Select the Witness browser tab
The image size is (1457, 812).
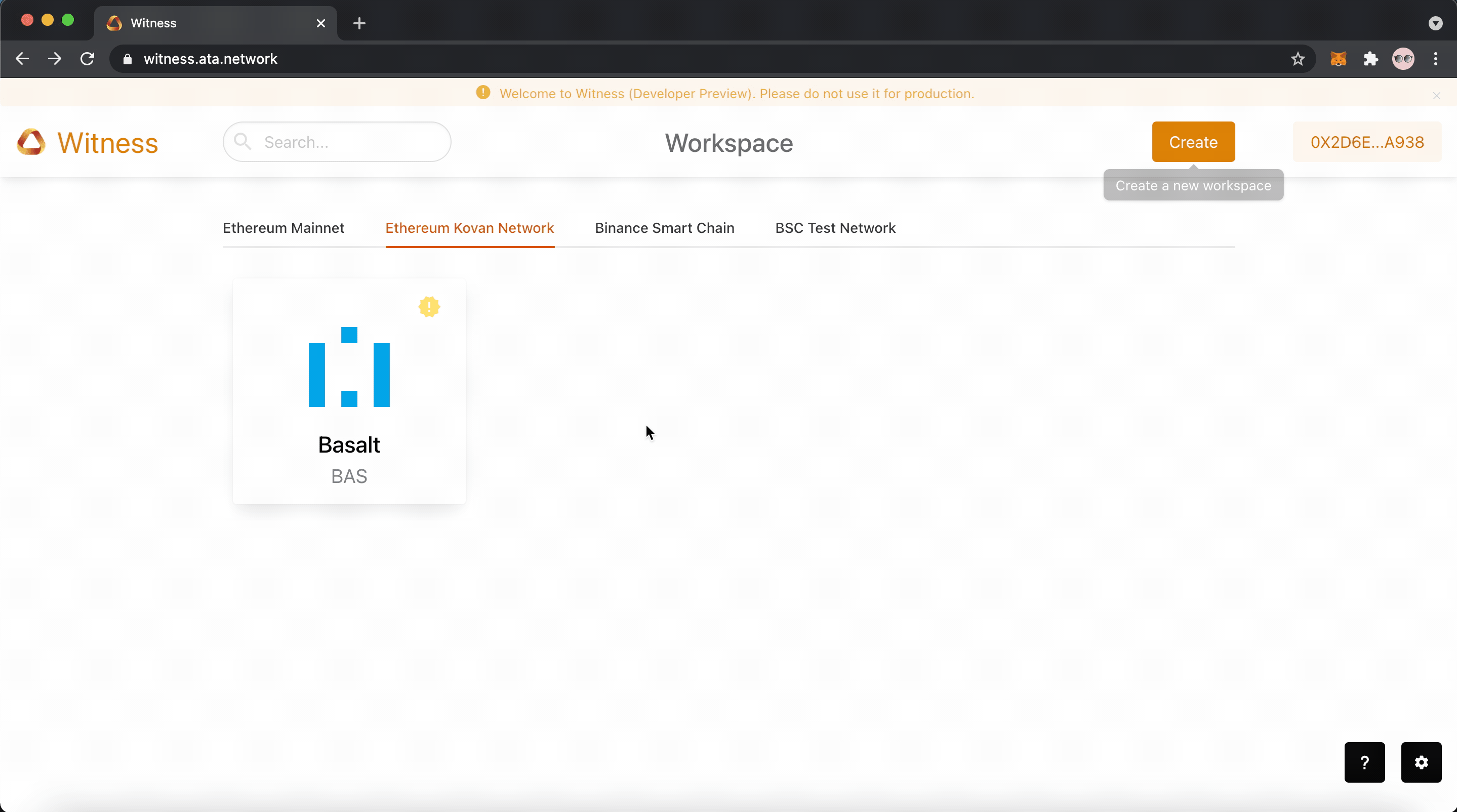(216, 23)
